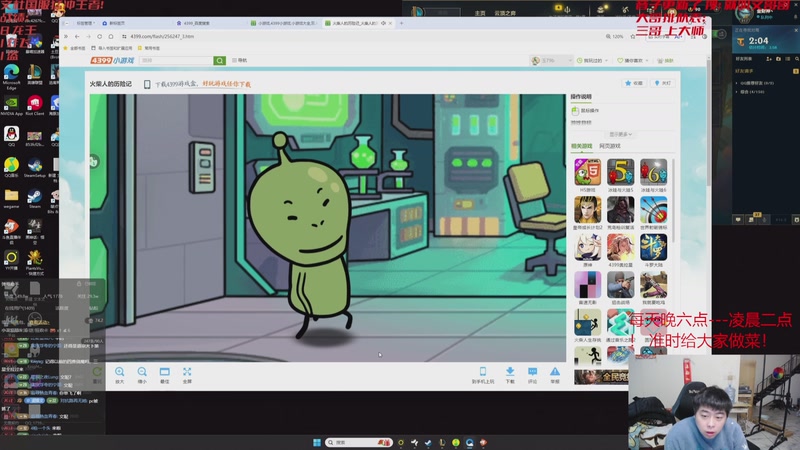Switch to 相关游戏 tab
This screenshot has height=450, width=800.
581,146
